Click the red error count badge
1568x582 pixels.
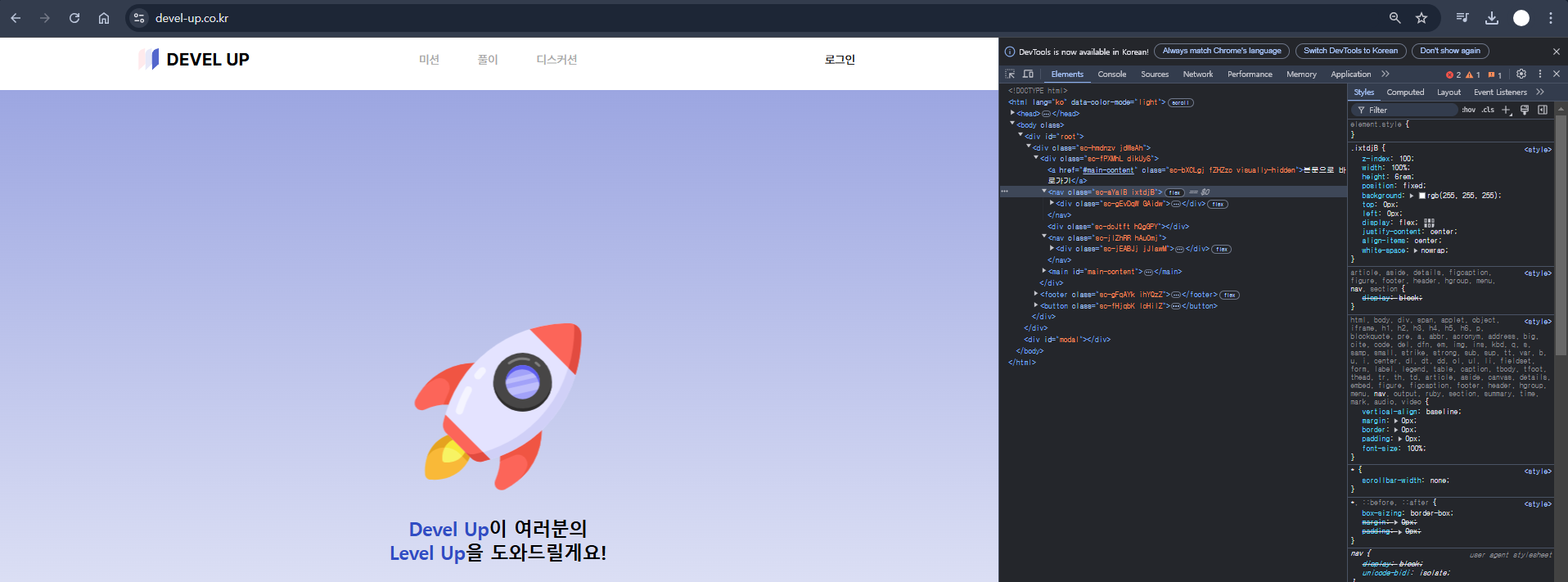[x=1453, y=74]
